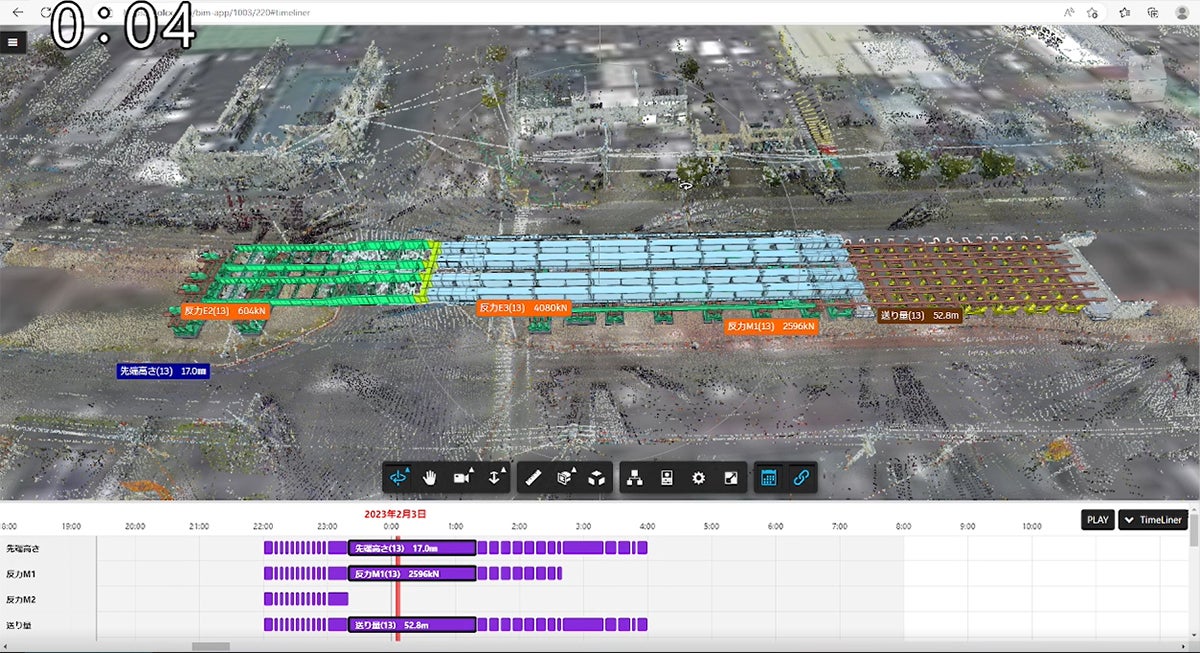Select the ruler measure tool

coord(533,478)
